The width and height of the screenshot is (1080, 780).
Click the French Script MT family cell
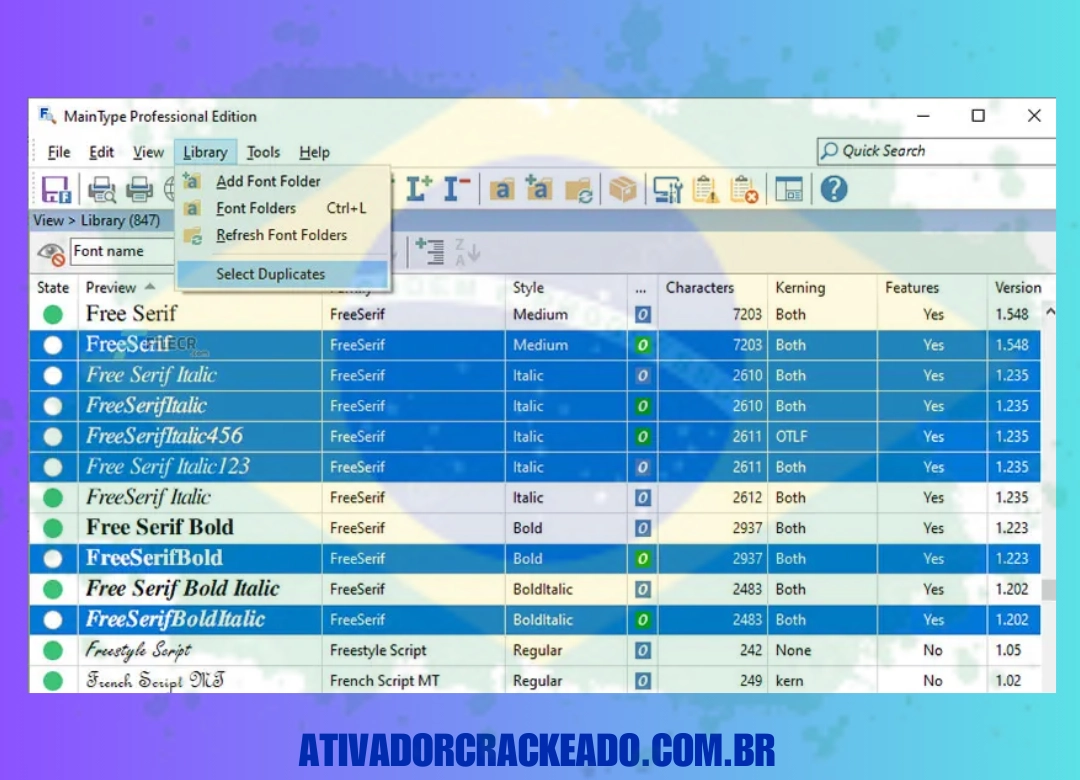413,681
